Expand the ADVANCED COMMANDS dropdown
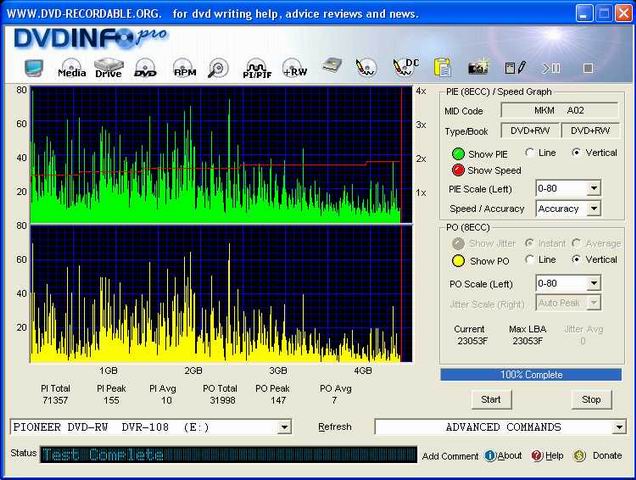The height and width of the screenshot is (480, 636). coord(619,427)
